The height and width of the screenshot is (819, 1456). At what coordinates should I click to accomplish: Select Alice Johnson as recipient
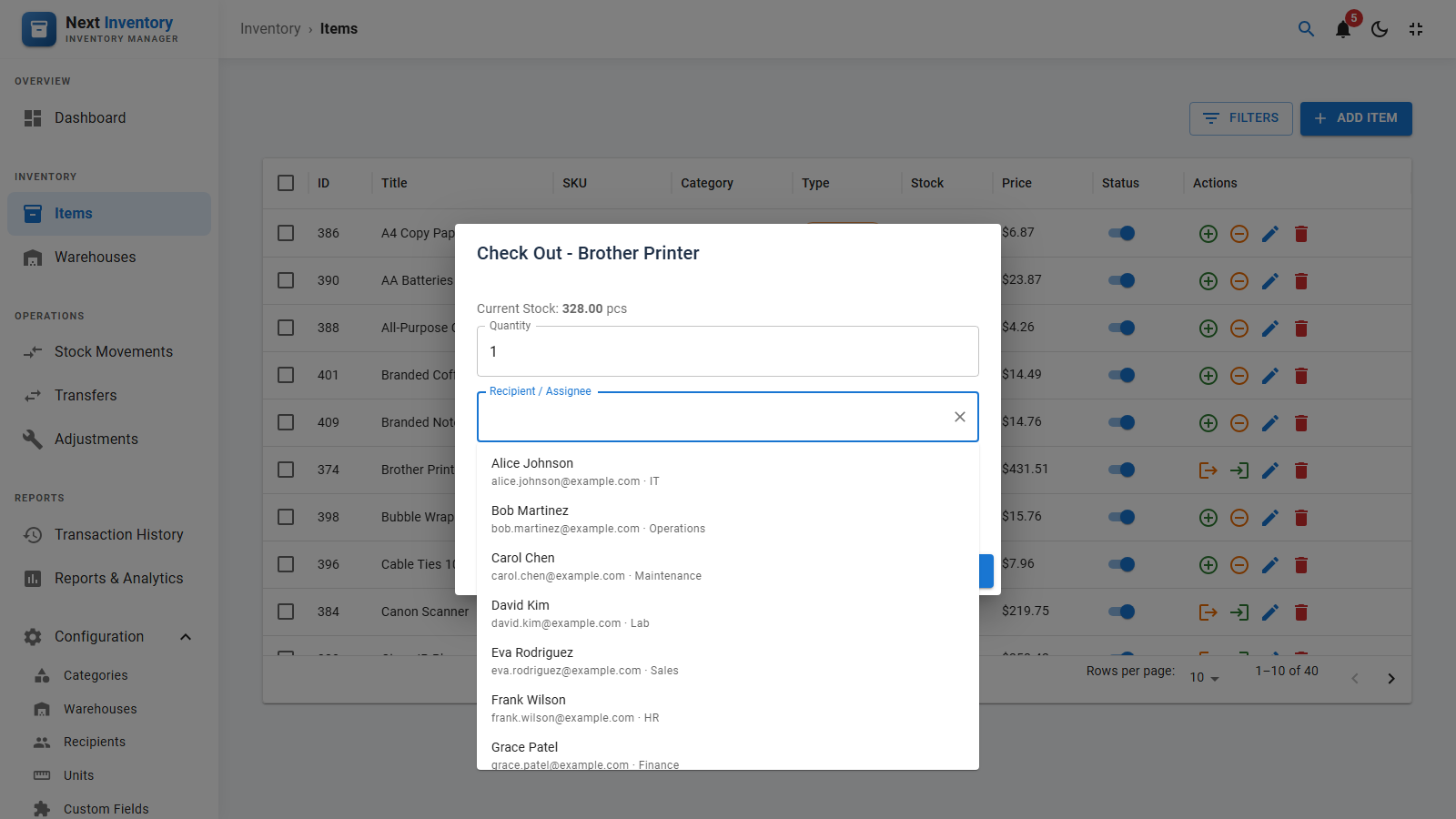click(x=728, y=471)
